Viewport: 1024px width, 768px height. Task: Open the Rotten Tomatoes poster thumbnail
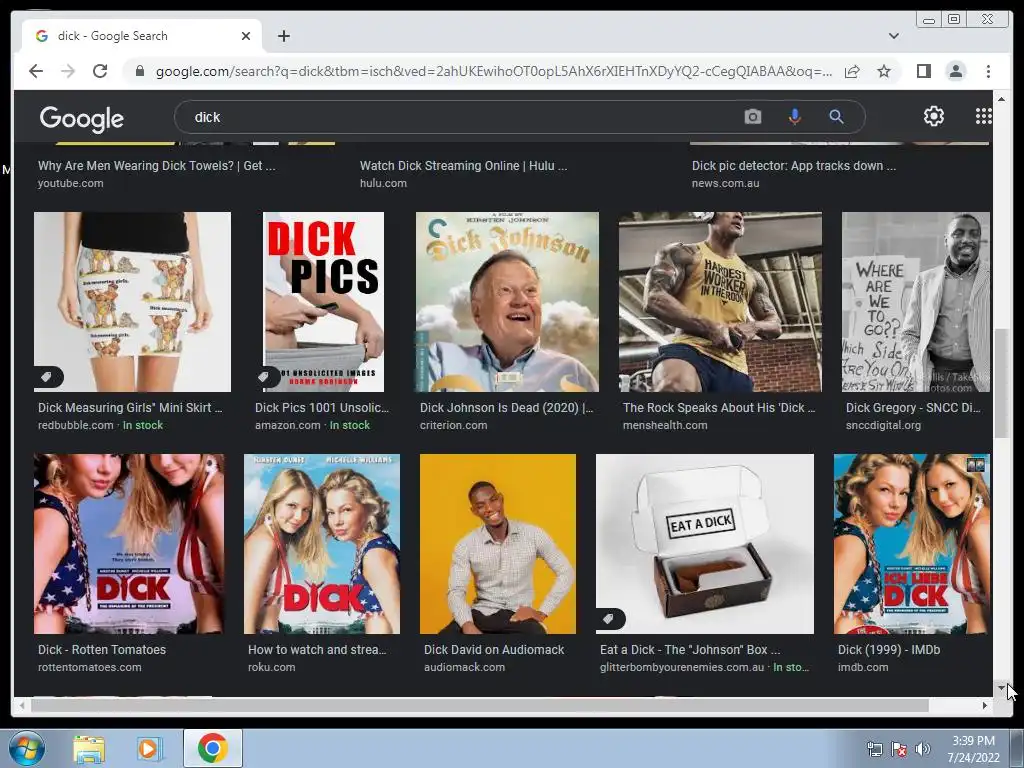[x=129, y=544]
